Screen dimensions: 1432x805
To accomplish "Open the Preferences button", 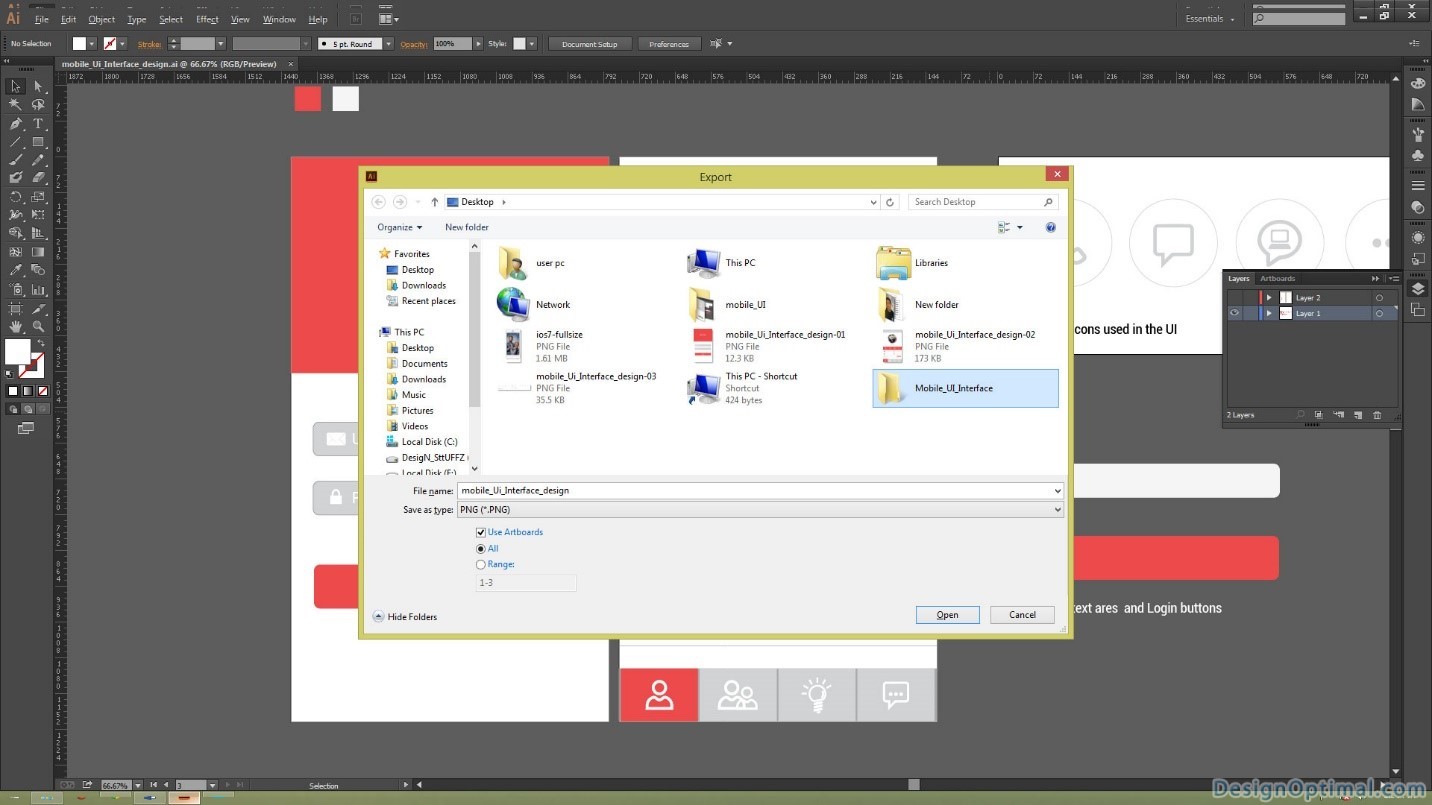I will tap(669, 44).
